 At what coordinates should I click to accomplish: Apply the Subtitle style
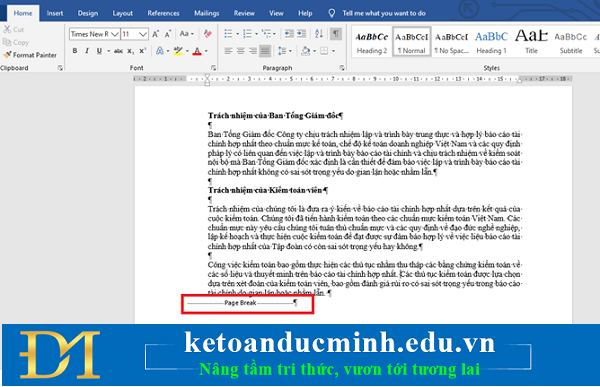(571, 41)
